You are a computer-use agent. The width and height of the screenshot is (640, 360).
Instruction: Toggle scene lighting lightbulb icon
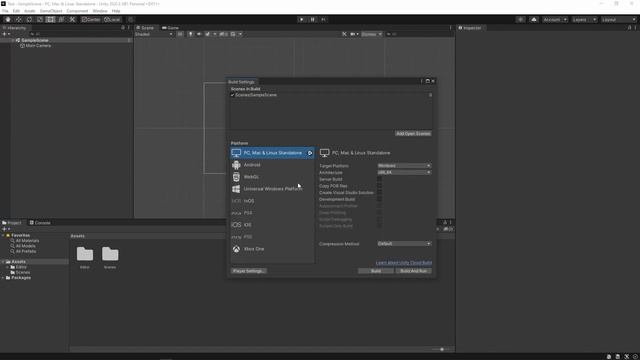(190, 34)
